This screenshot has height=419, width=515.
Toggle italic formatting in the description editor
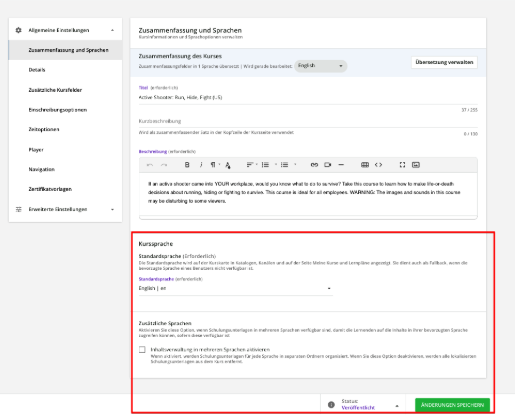(201, 165)
